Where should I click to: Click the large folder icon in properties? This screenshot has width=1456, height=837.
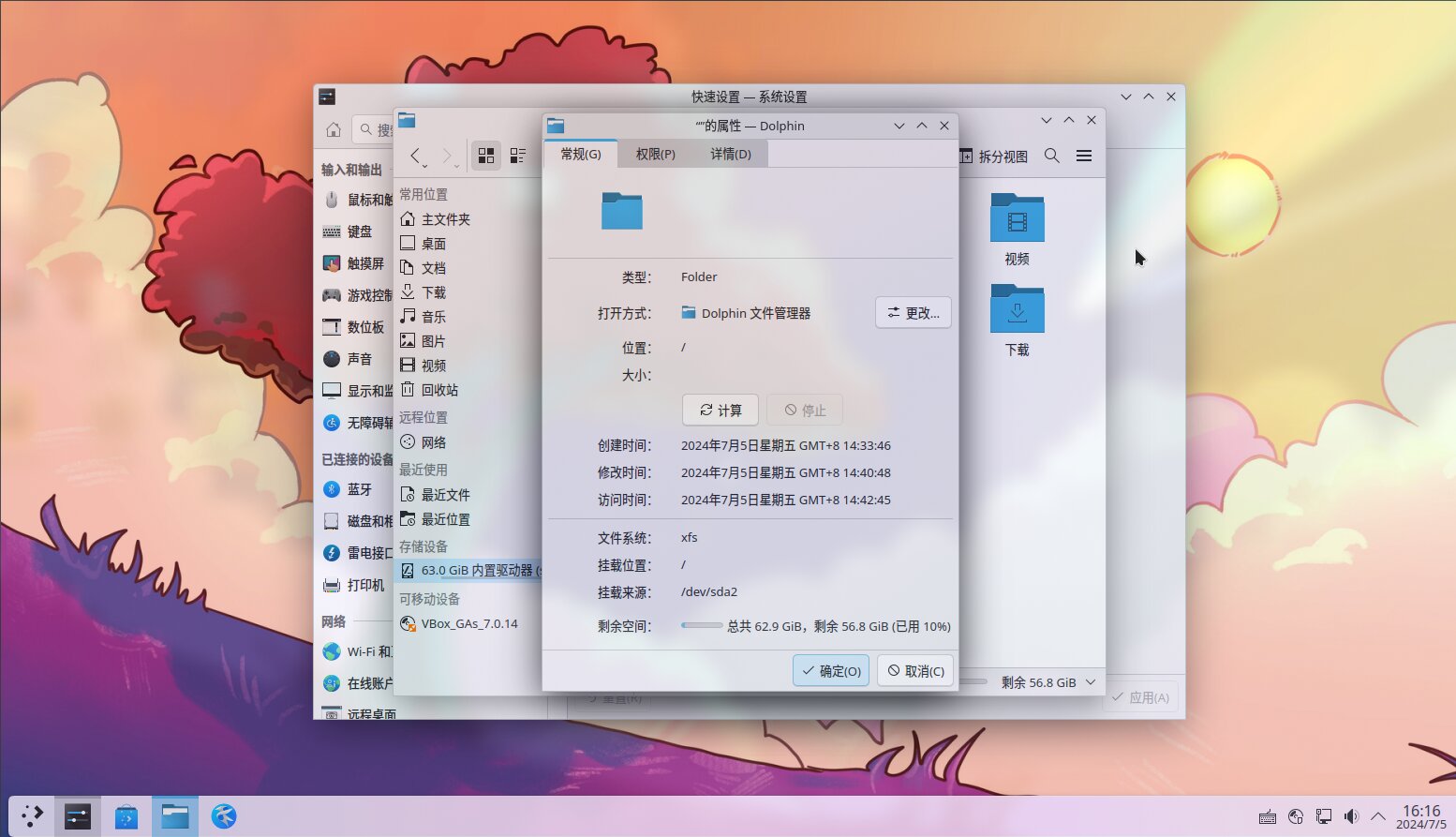point(622,211)
